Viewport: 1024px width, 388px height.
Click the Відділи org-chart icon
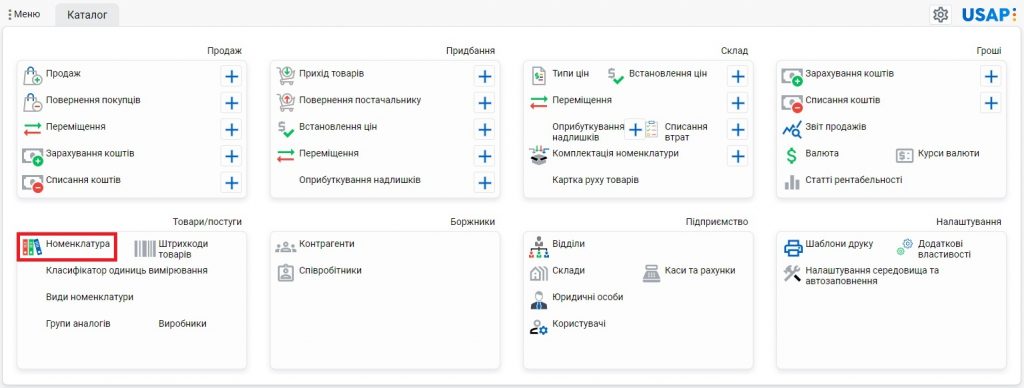[539, 247]
